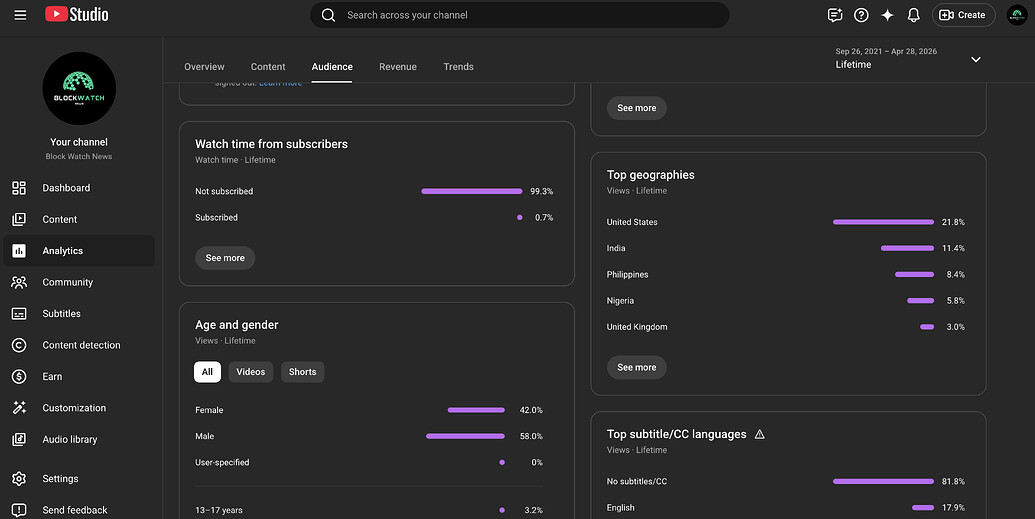The width and height of the screenshot is (1035, 519).
Task: Select the All filter chip
Action: point(207,372)
